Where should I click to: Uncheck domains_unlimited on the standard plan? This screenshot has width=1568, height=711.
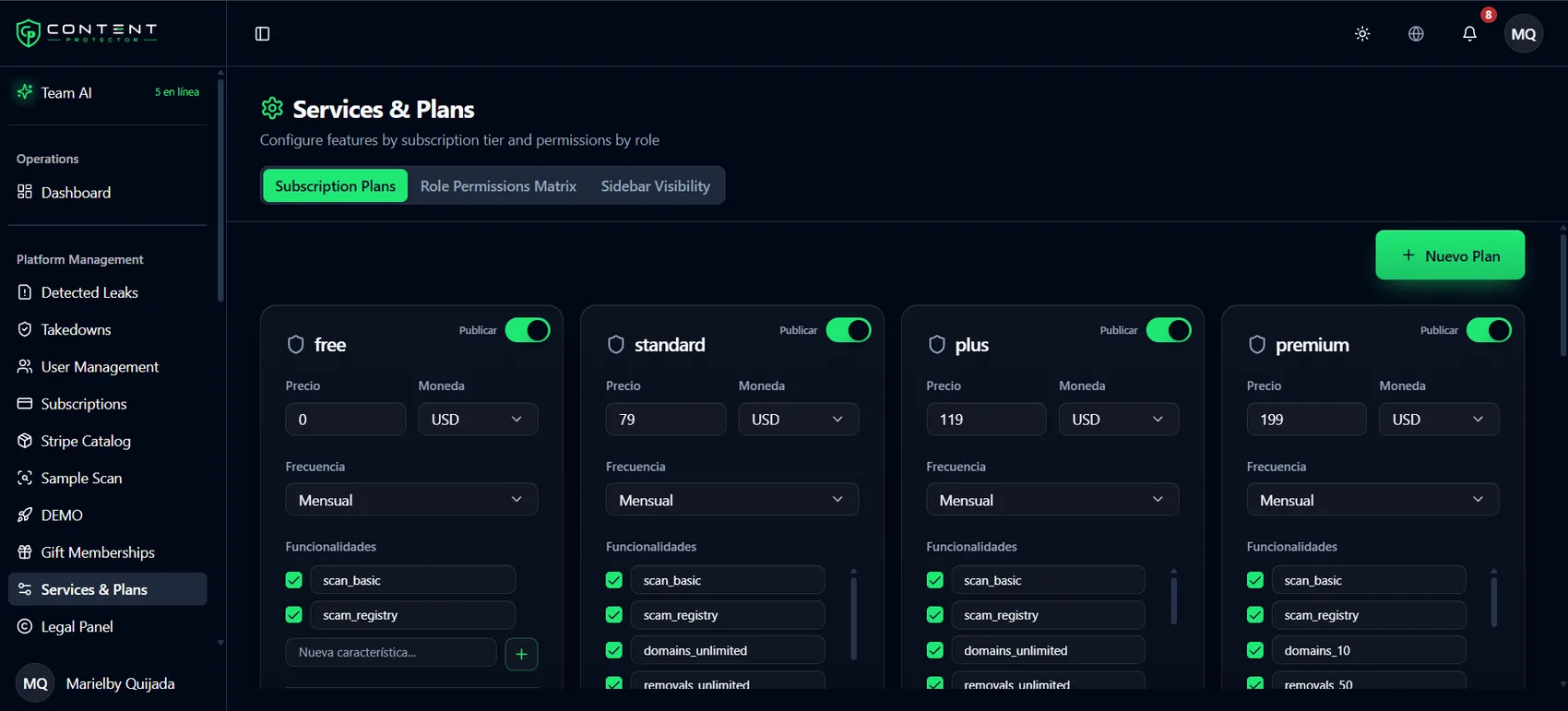click(x=613, y=650)
